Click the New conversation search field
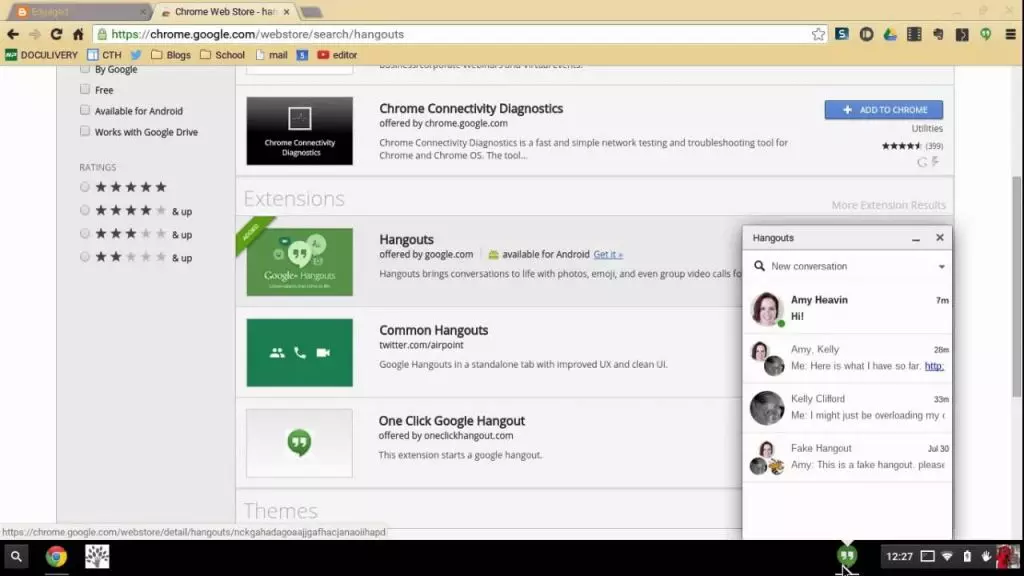 [x=849, y=266]
